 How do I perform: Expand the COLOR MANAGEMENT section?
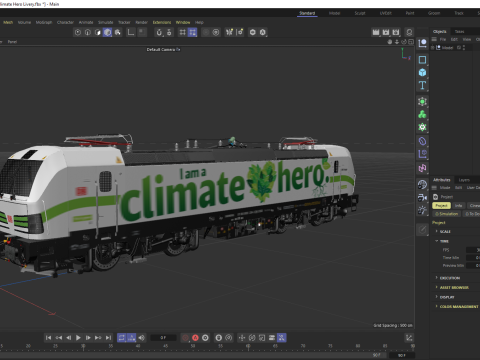click(457, 306)
